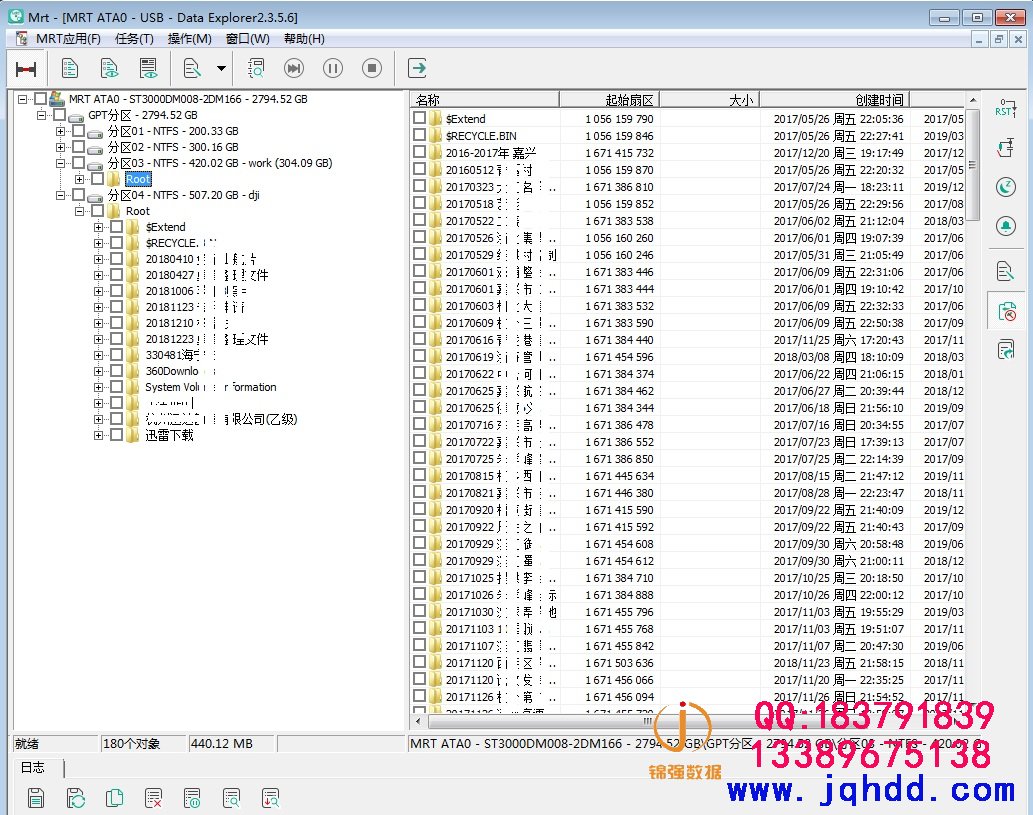
Task: Click the copy pages icon in log panel
Action: [115, 798]
